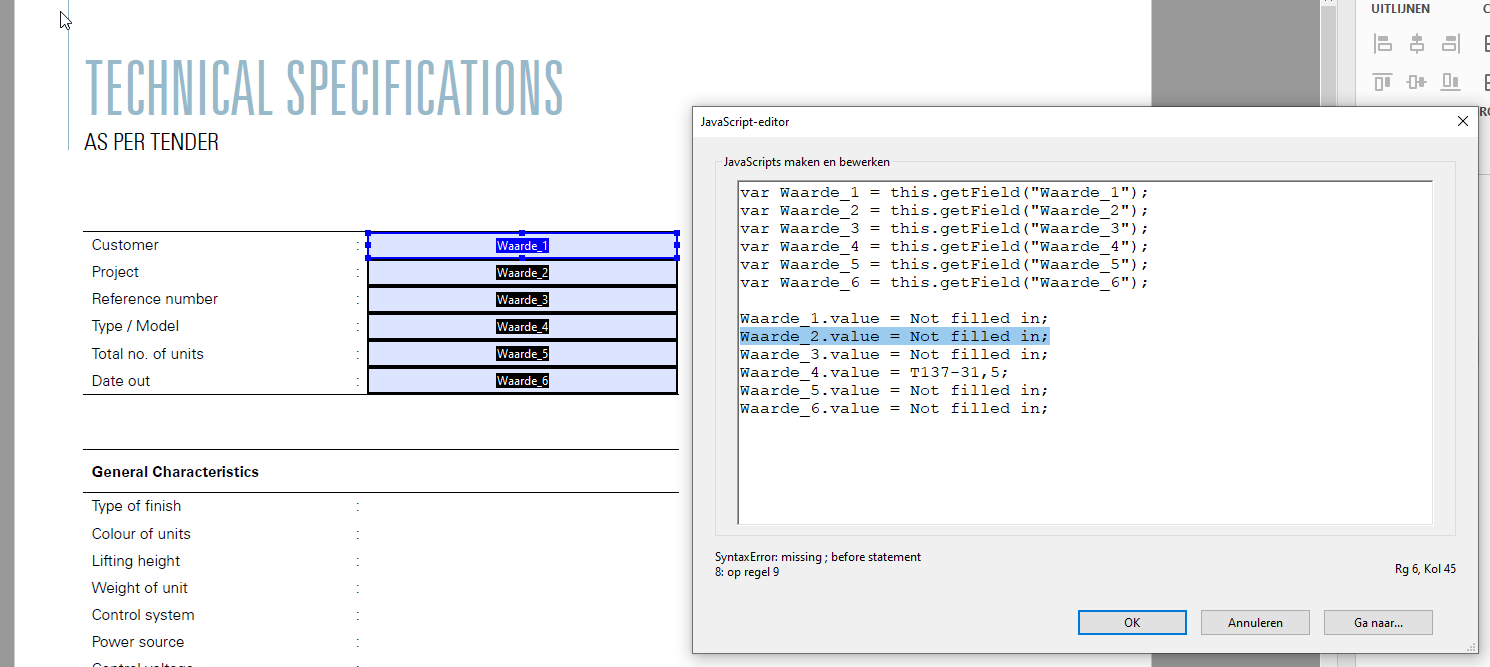
Task: Select the Waarde_5 form field
Action: [x=522, y=353]
